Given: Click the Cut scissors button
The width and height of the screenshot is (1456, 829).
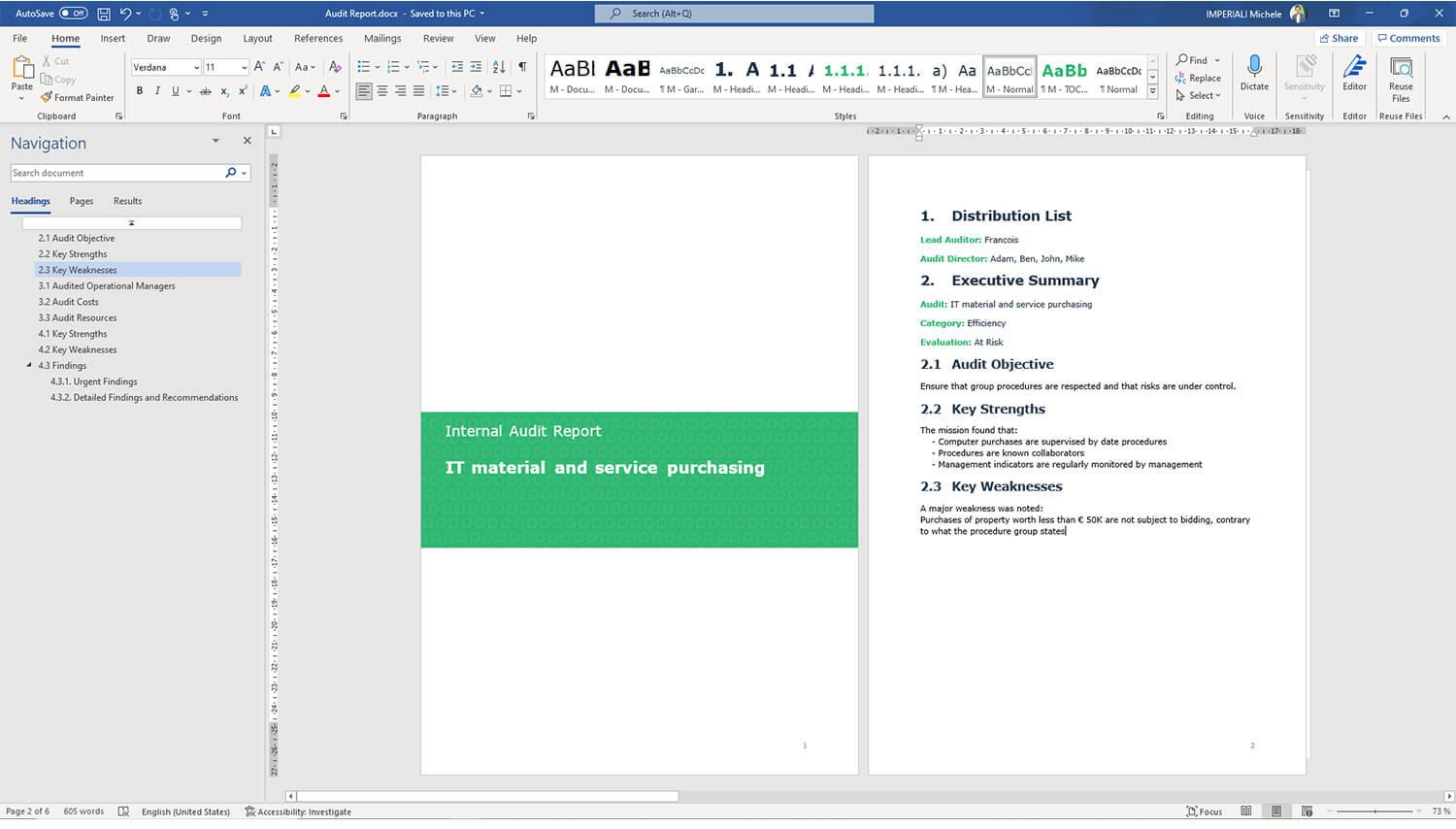Looking at the screenshot, I should pos(55,61).
